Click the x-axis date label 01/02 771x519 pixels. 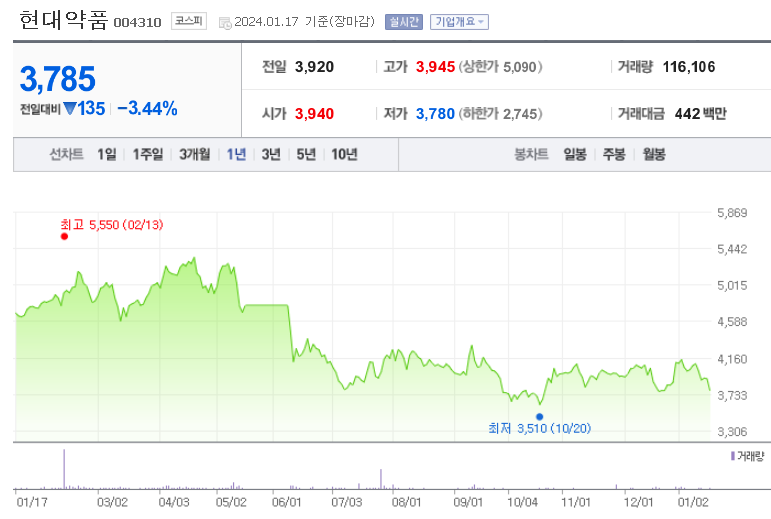click(693, 502)
